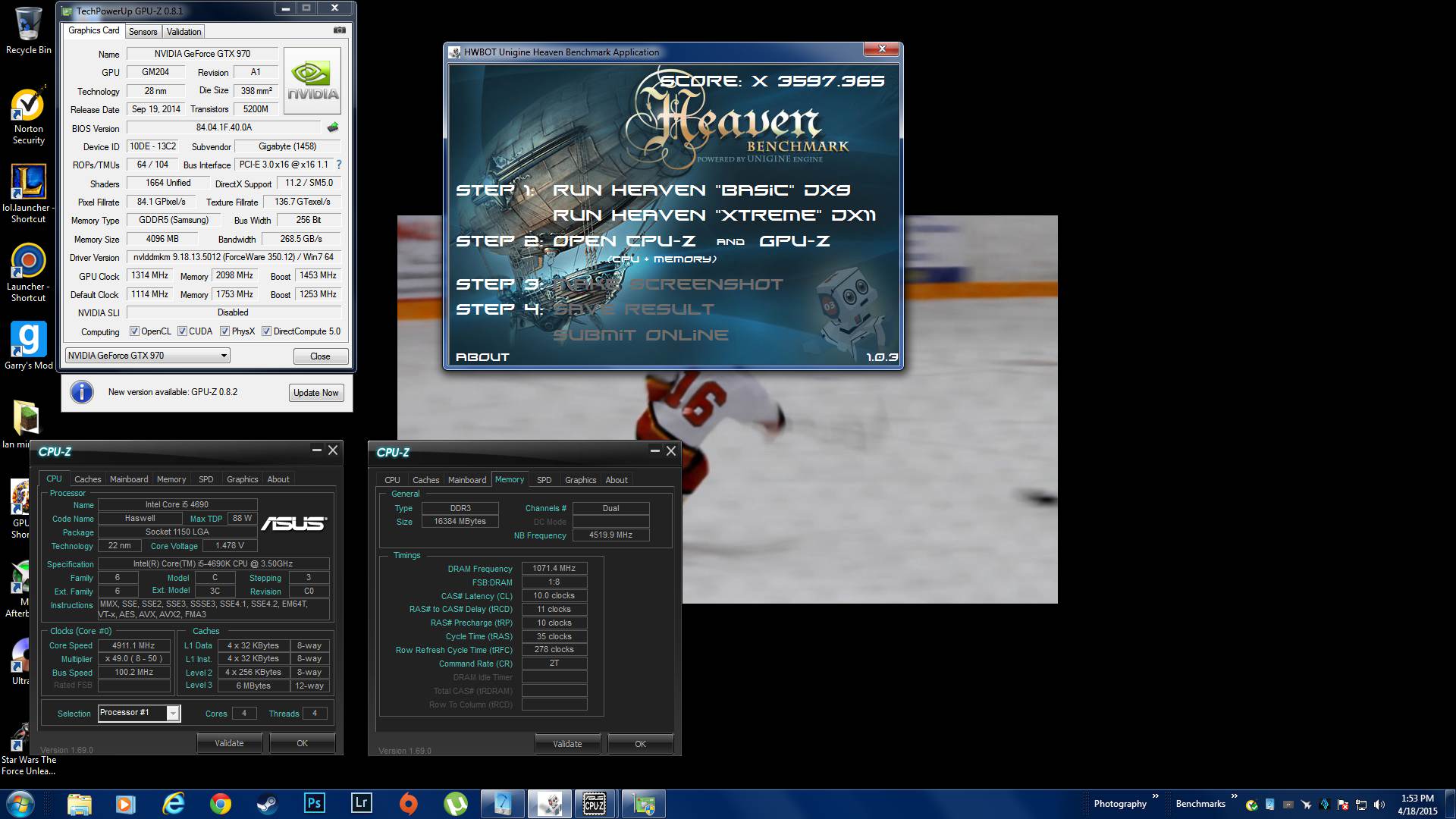1456x819 pixels.
Task: Open Caches tab in left CPU-Z window
Action: point(87,479)
